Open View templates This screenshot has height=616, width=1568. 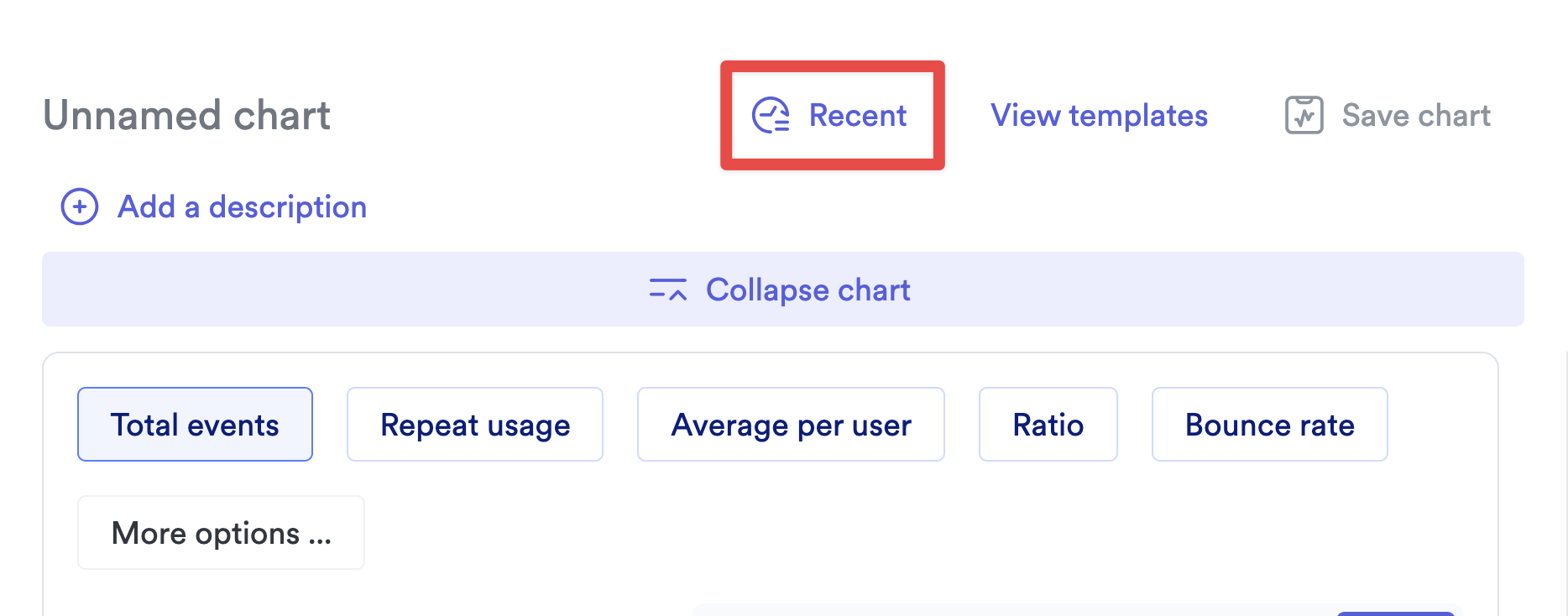tap(1098, 115)
